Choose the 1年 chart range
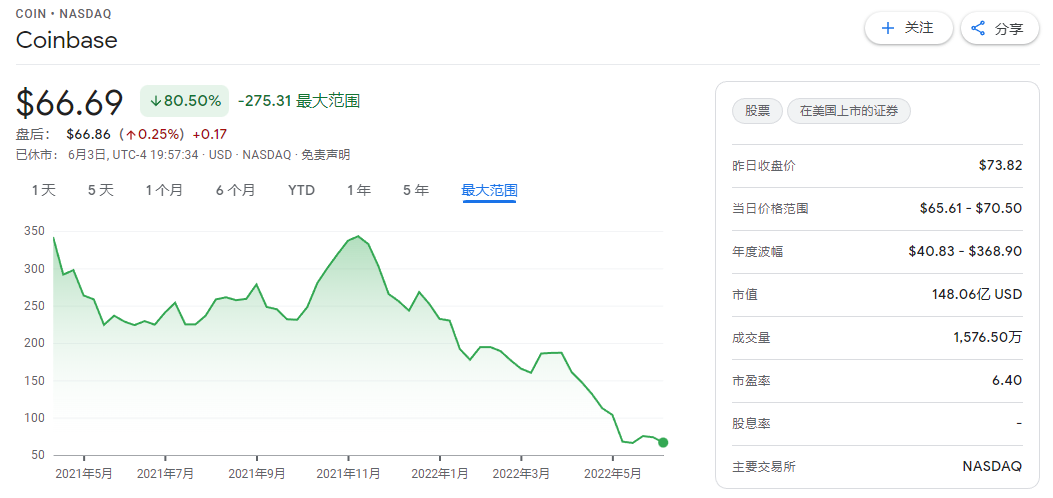This screenshot has height=498, width=1053. point(359,190)
